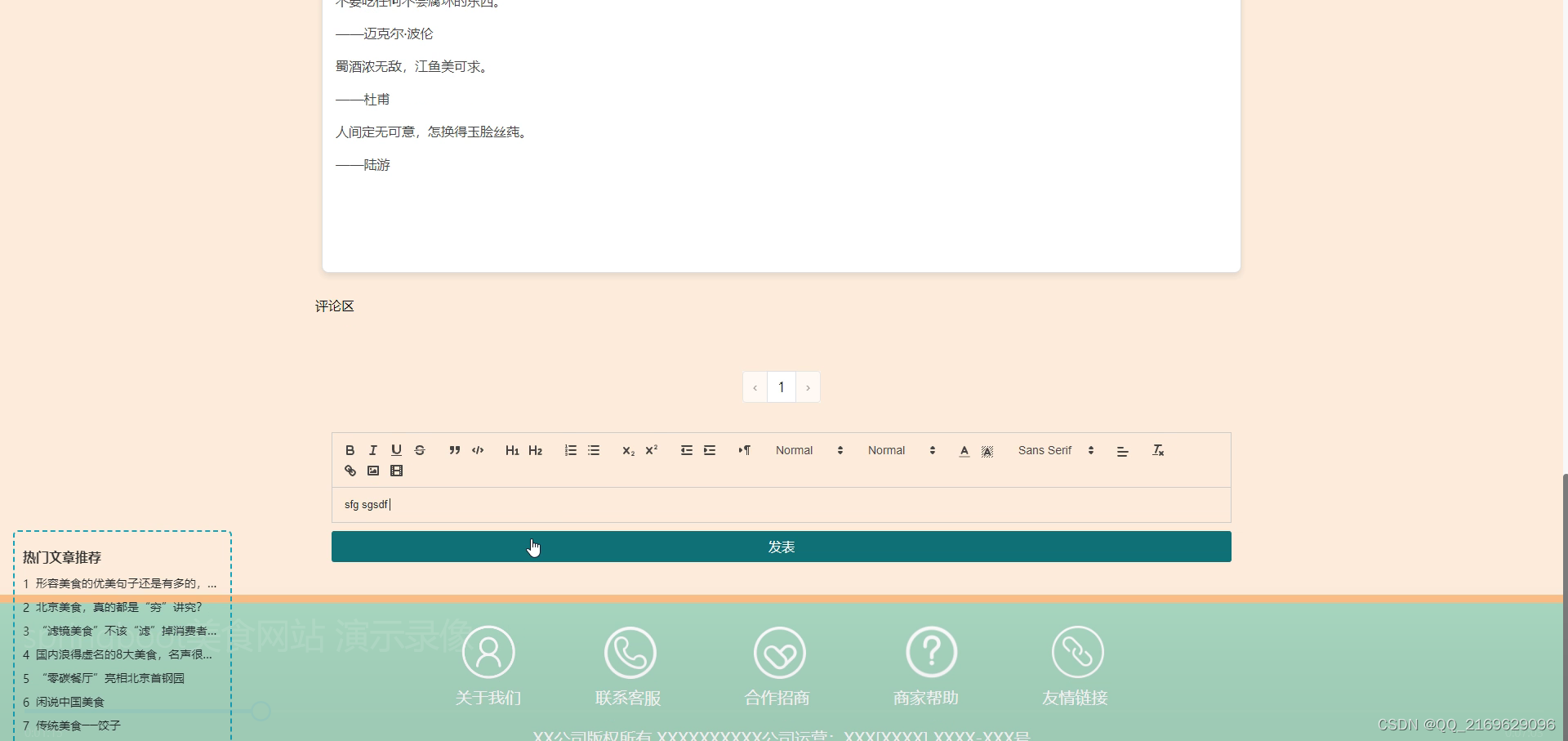
Task: Insert an image into comment
Action: point(373,471)
